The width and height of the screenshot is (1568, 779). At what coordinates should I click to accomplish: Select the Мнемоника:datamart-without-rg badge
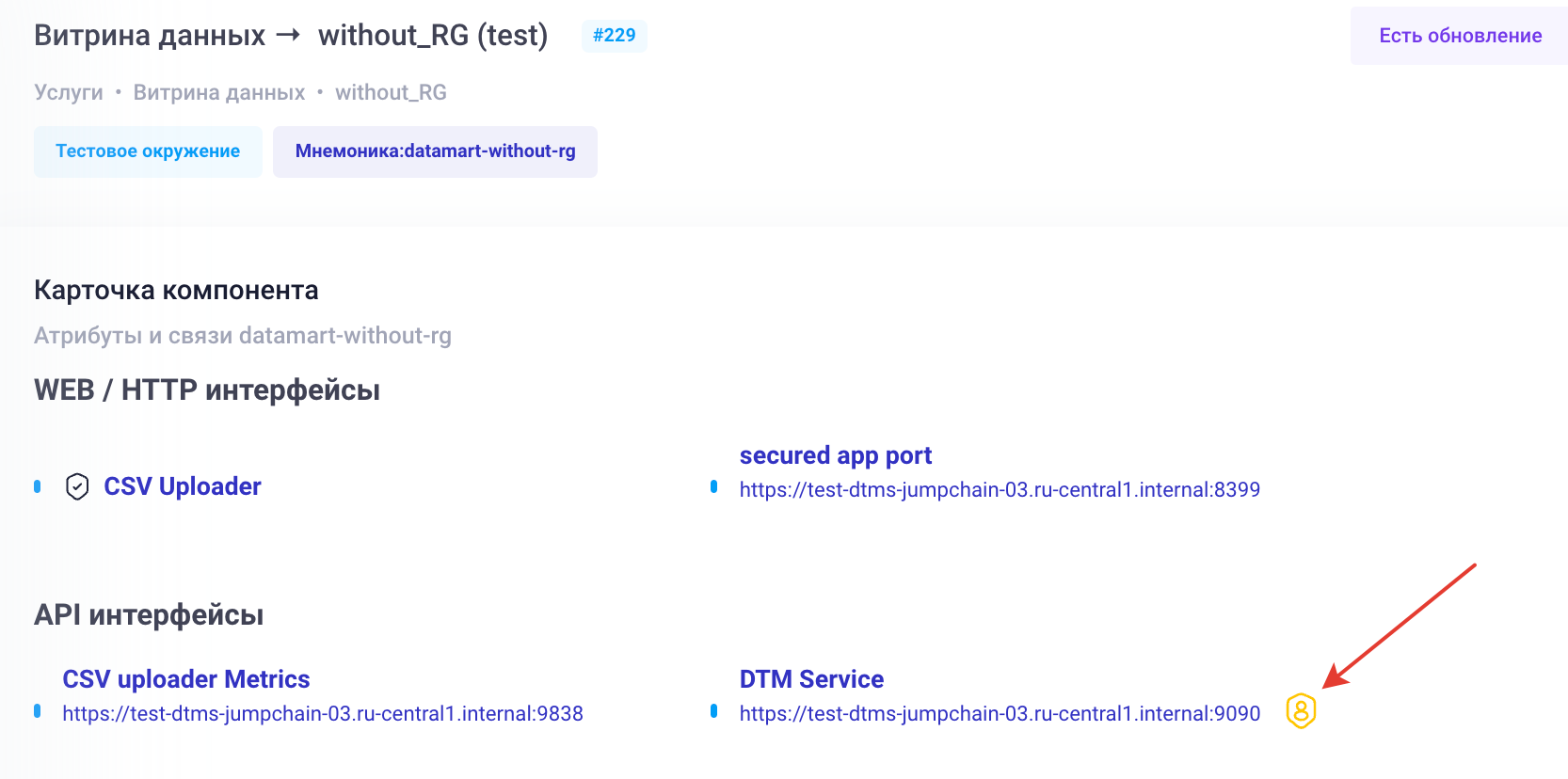(435, 151)
